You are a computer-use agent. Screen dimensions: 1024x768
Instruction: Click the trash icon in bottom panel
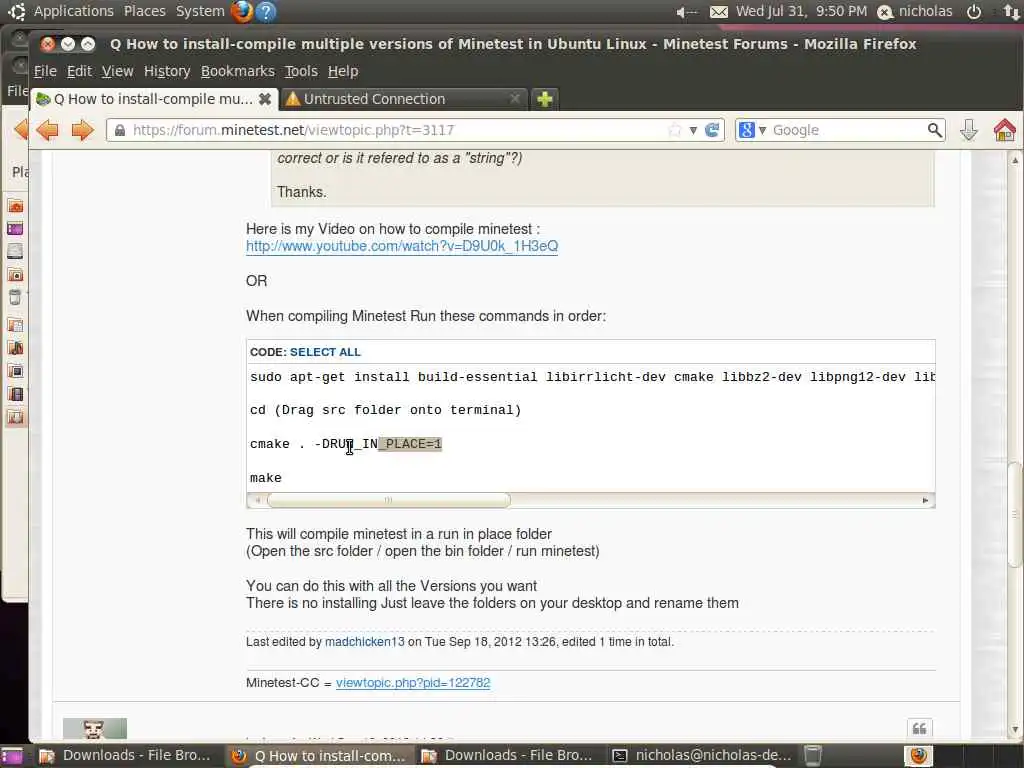(x=812, y=756)
